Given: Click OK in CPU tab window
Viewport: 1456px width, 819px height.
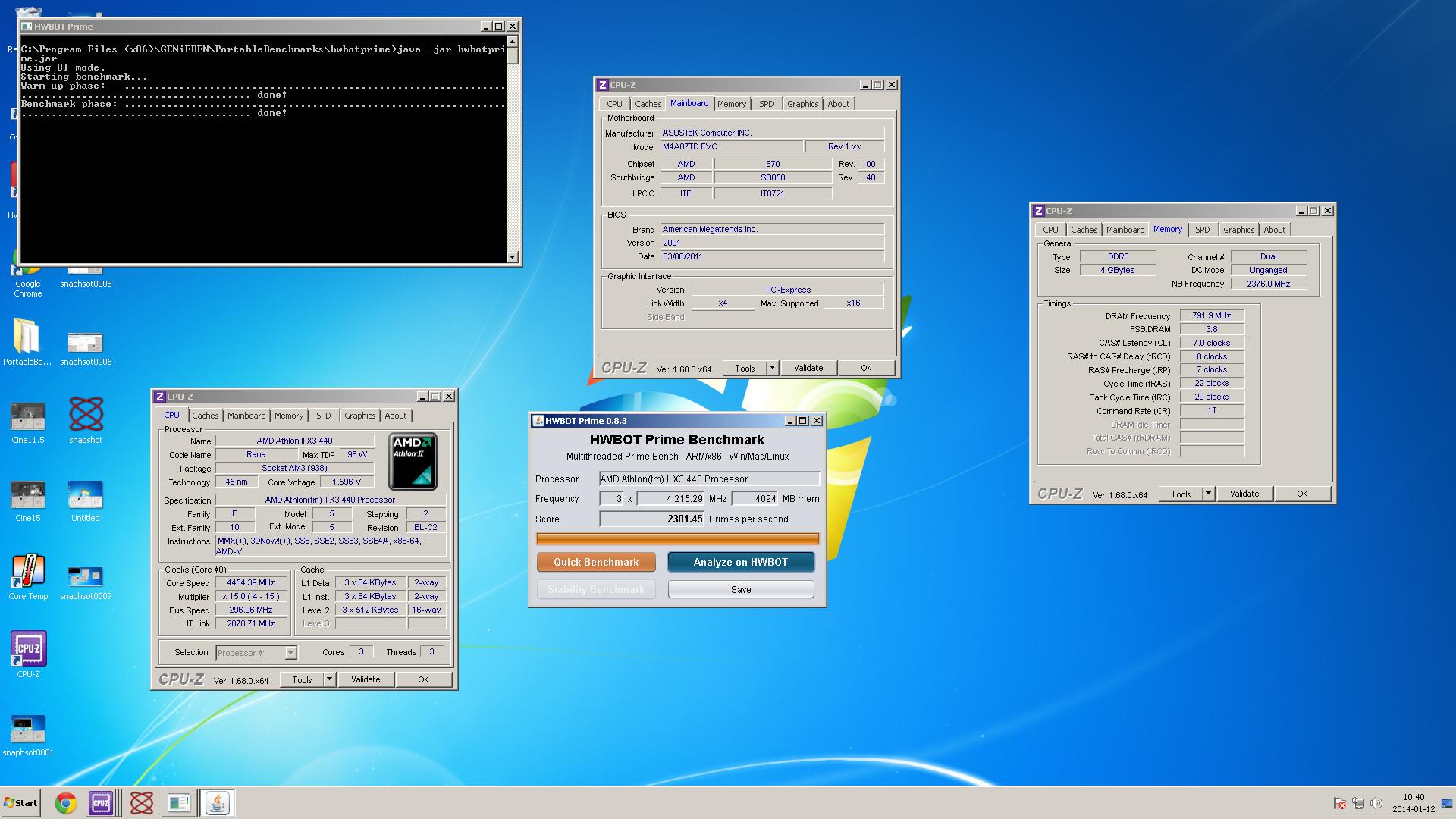Looking at the screenshot, I should coord(423,679).
